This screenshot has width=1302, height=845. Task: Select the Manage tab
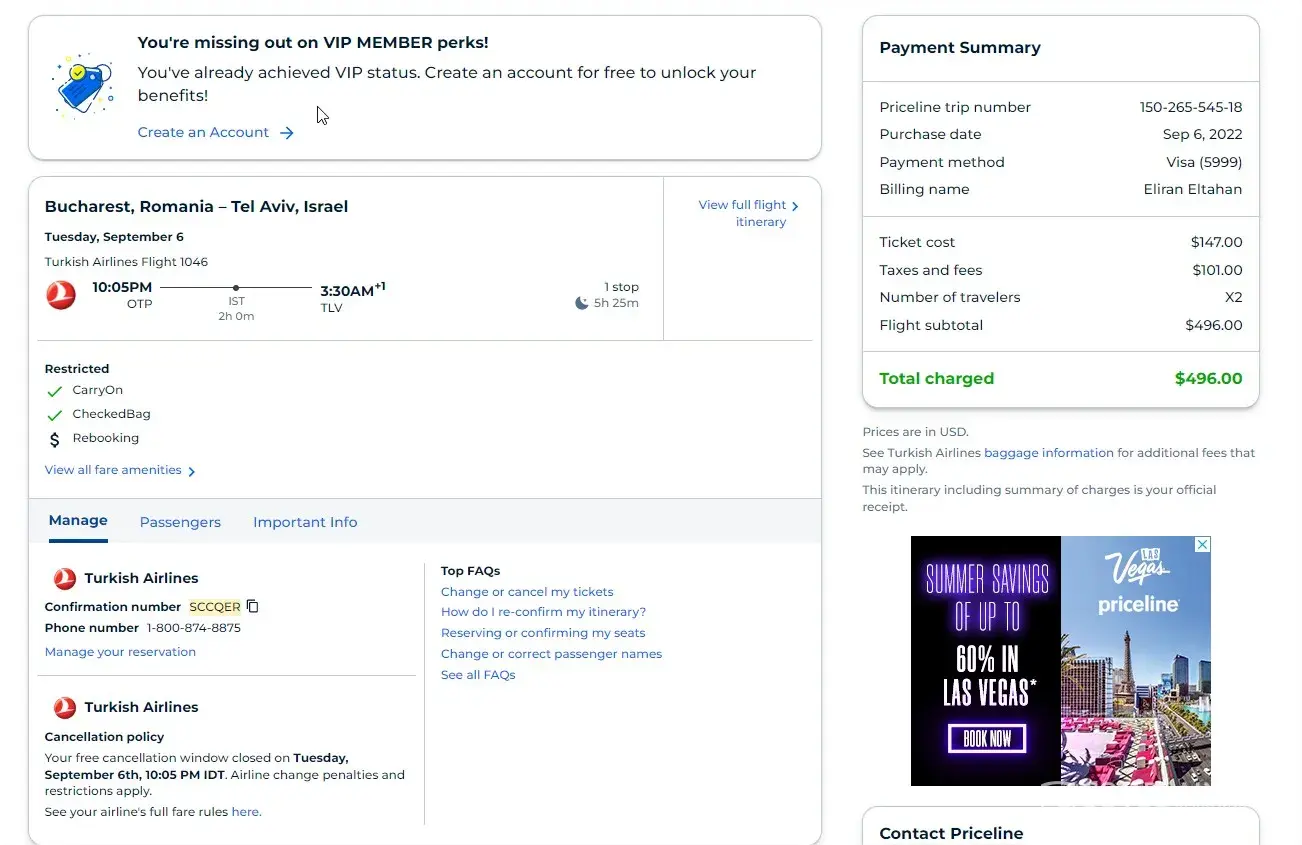coord(78,521)
